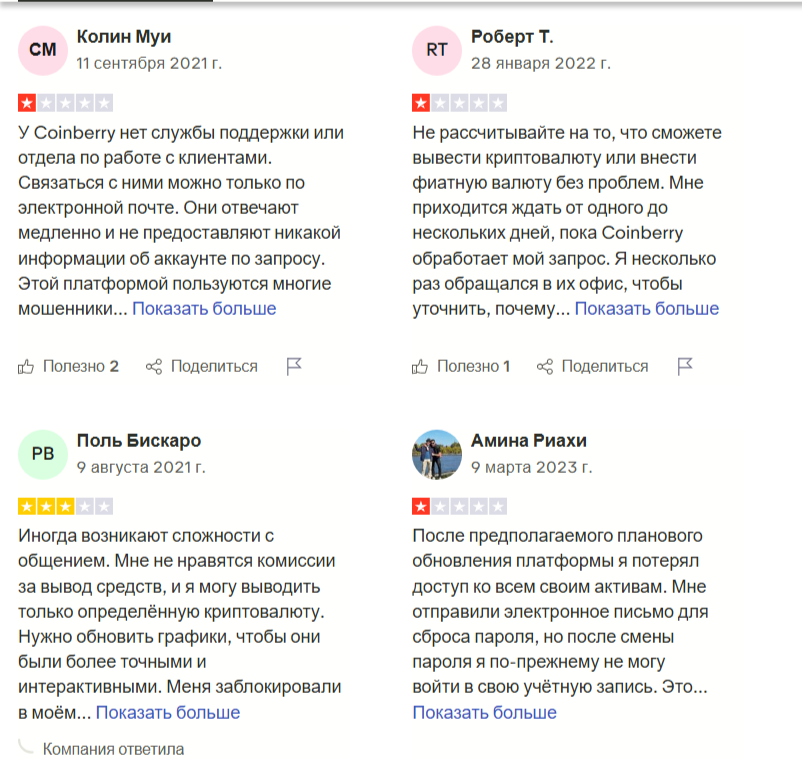
Task: Flag Колин Муи's review
Action: (294, 366)
